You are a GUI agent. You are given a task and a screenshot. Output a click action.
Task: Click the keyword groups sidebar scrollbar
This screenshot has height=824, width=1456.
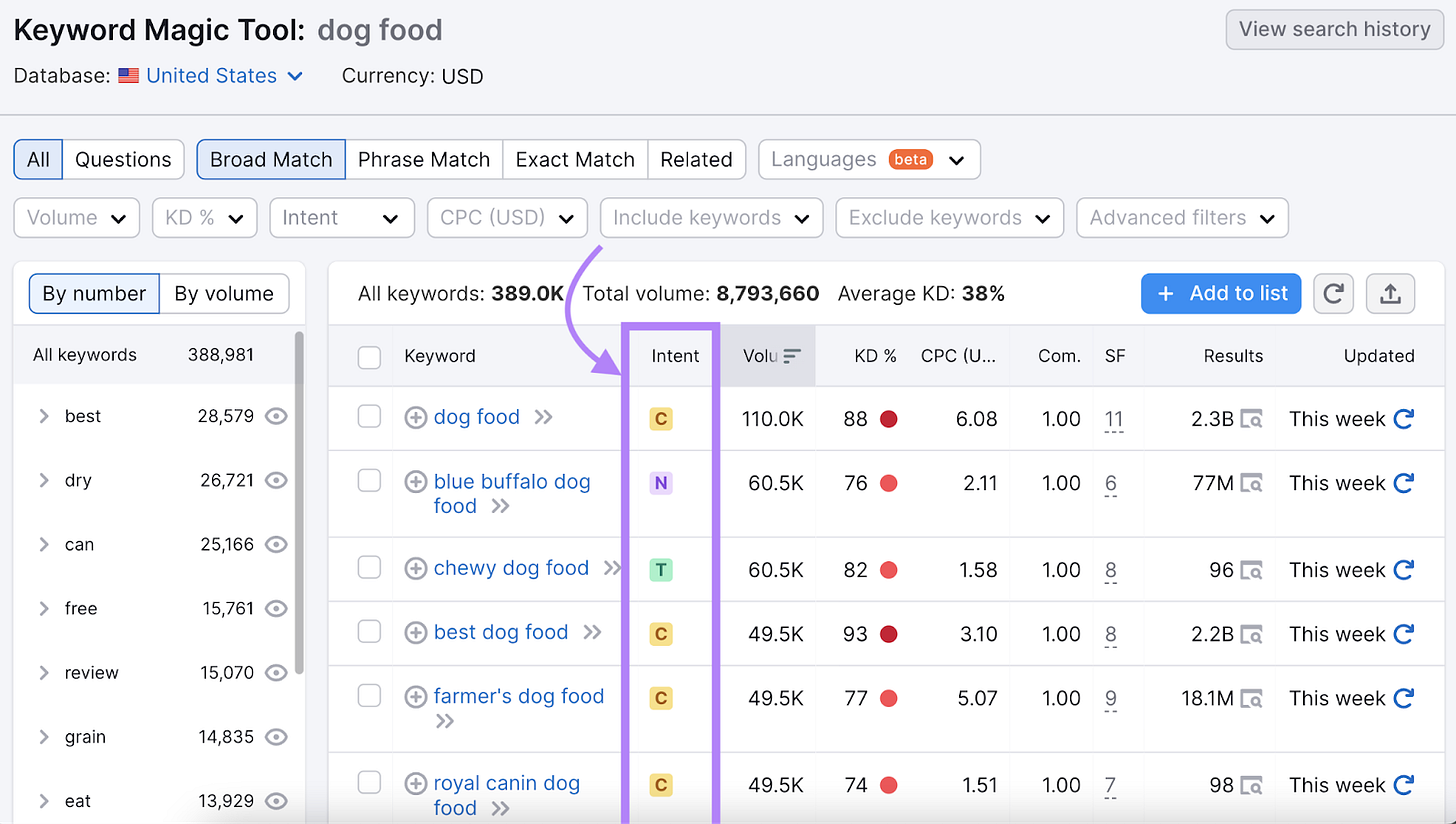tap(299, 505)
